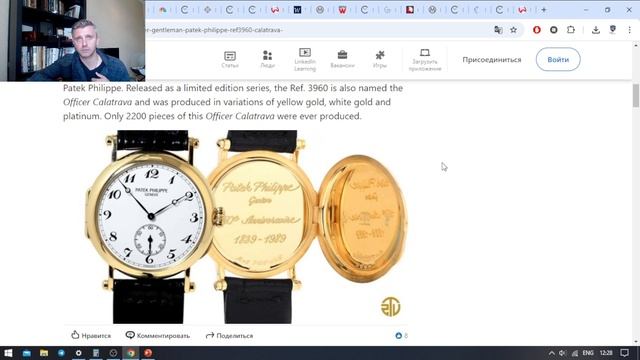This screenshot has height=360, width=640.
Task: Open the Люди (People) navigation icon
Action: tap(267, 60)
